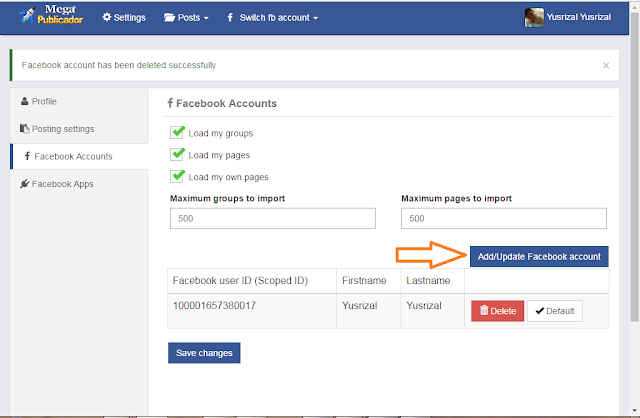Image resolution: width=640 pixels, height=418 pixels.
Task: Click the Settings gear icon
Action: (107, 17)
